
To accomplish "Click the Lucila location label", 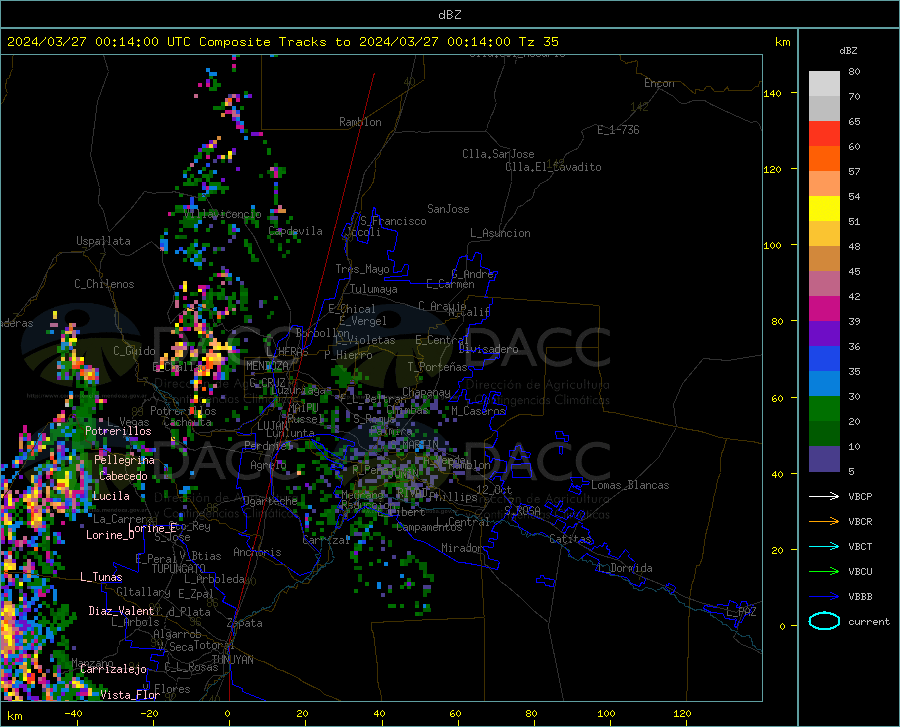I will (111, 496).
